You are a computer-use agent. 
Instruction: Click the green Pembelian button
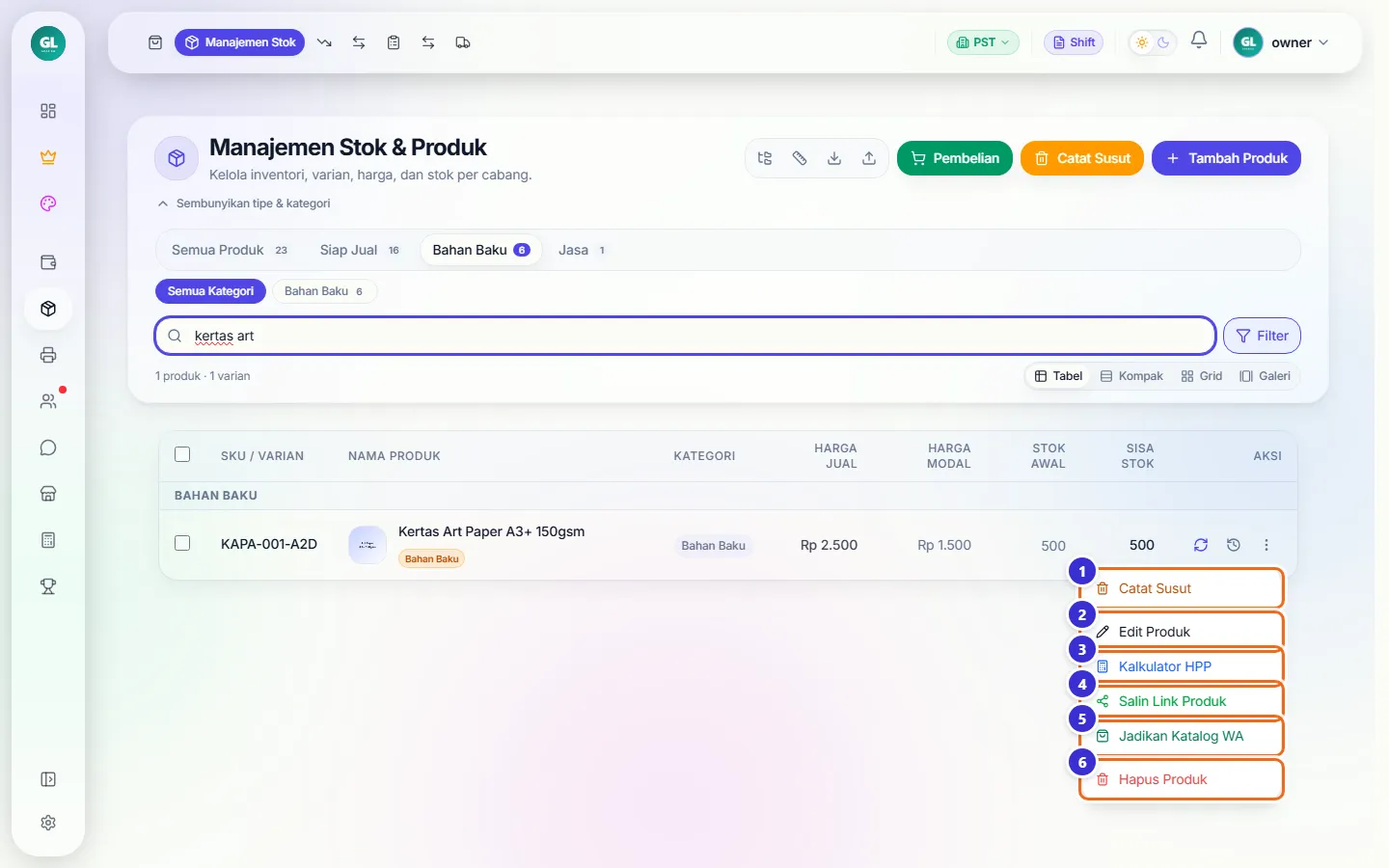pyautogui.click(x=955, y=158)
